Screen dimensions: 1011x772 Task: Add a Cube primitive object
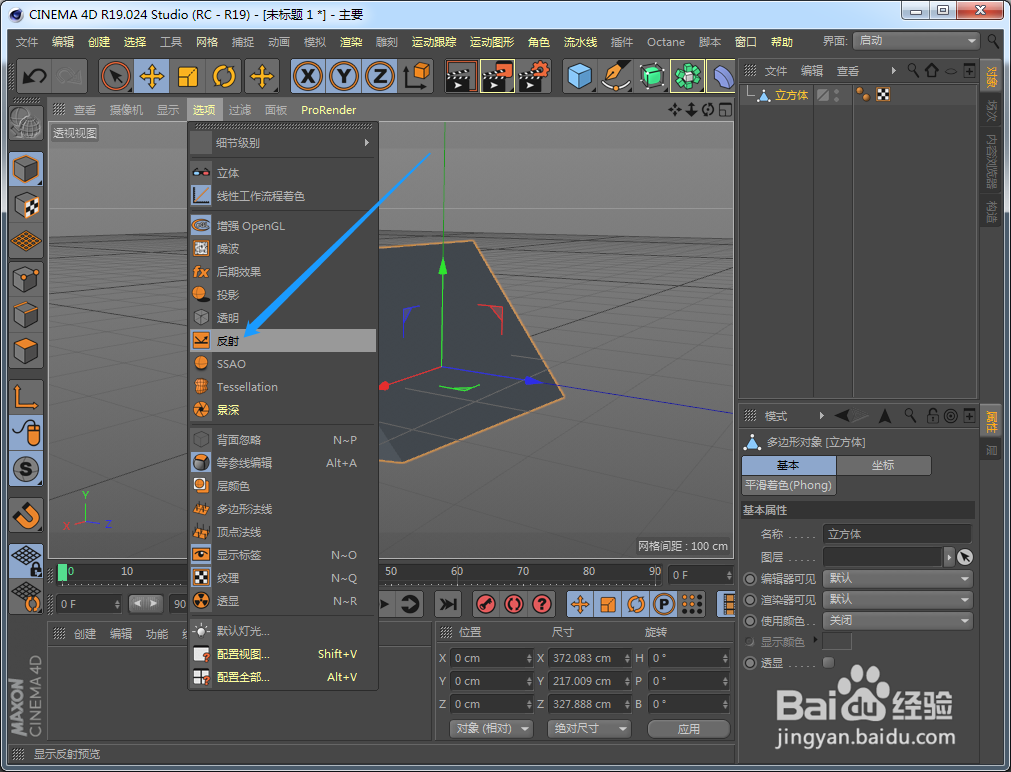point(579,76)
